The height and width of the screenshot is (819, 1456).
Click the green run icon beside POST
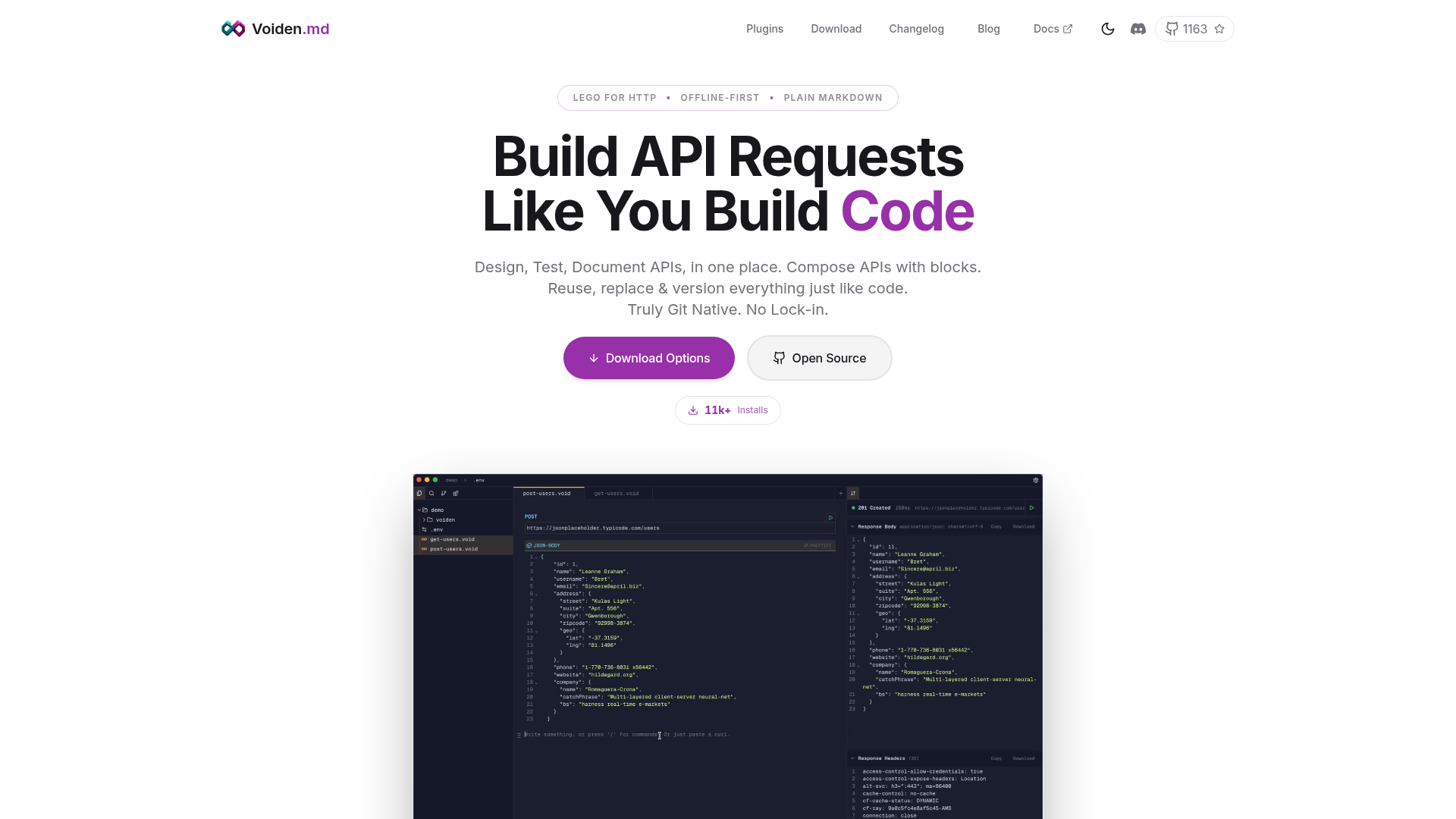tap(830, 518)
